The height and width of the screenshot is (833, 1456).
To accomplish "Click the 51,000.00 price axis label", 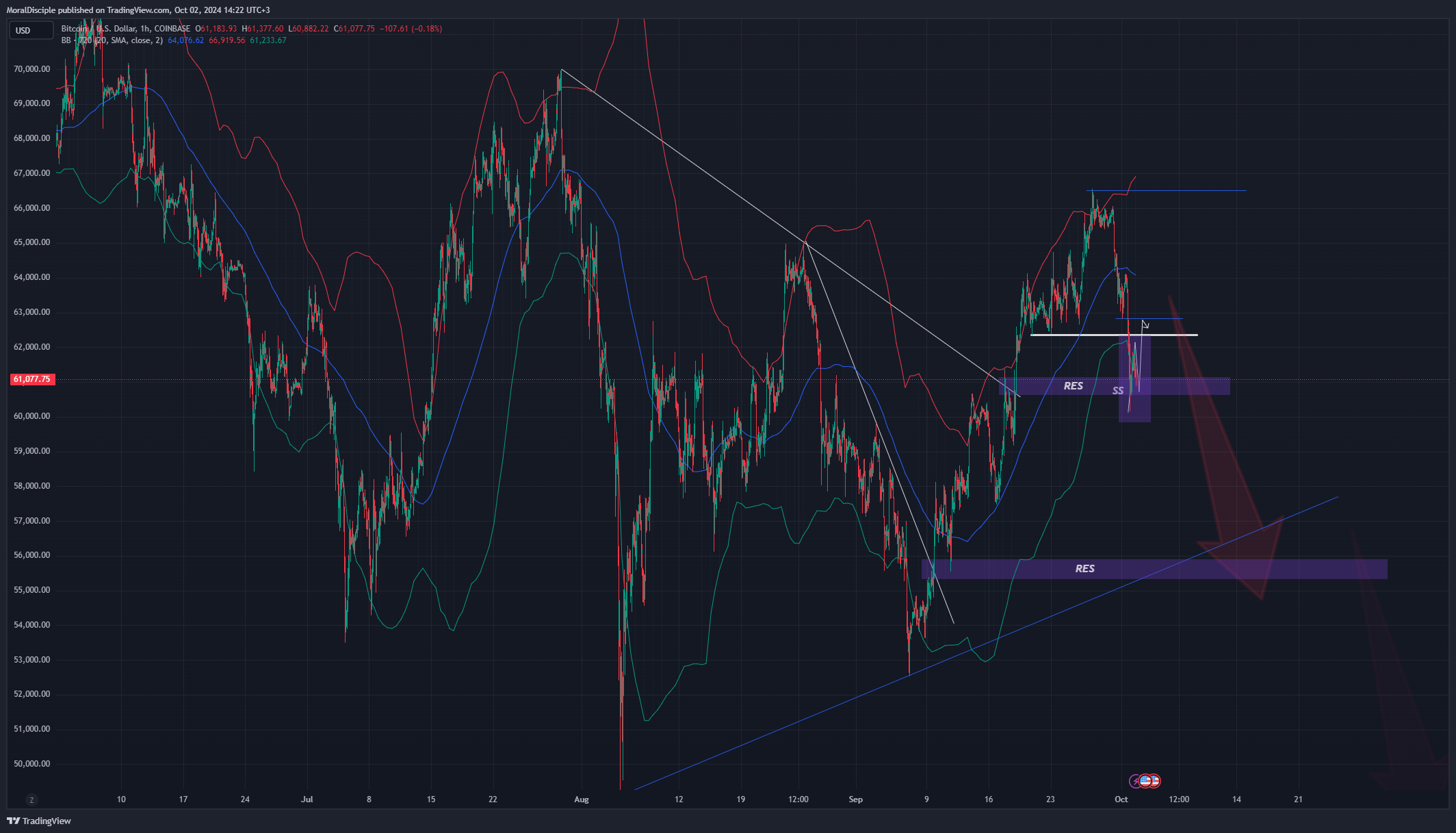I will click(31, 729).
